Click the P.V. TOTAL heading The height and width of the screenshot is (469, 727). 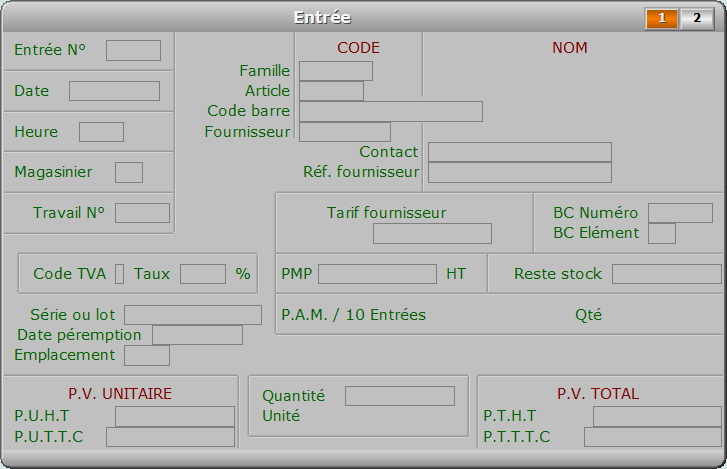pos(598,393)
